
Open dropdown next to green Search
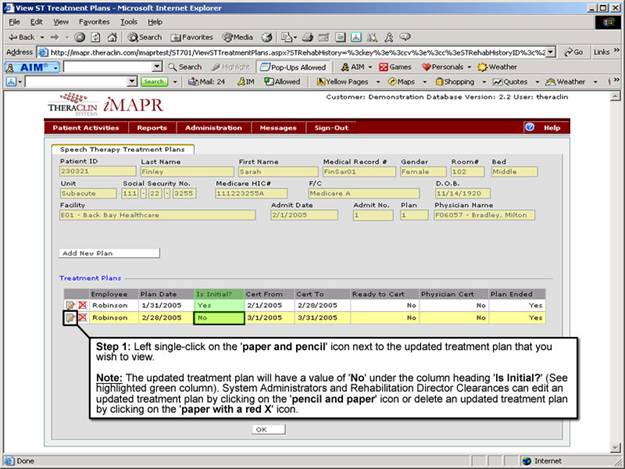coord(175,82)
